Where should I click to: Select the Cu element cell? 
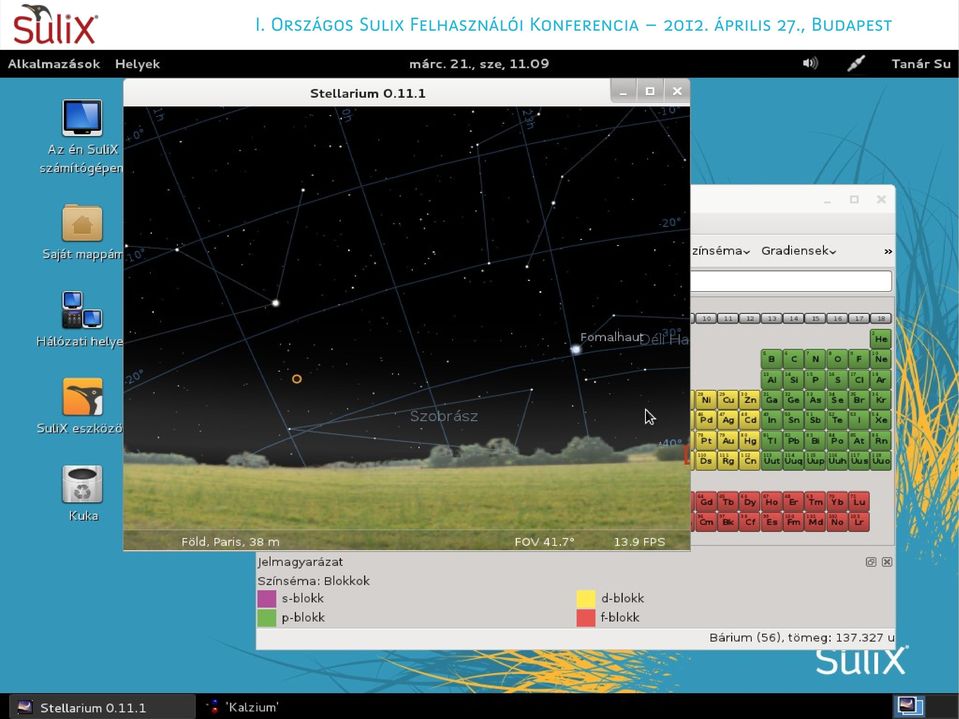[x=728, y=400]
